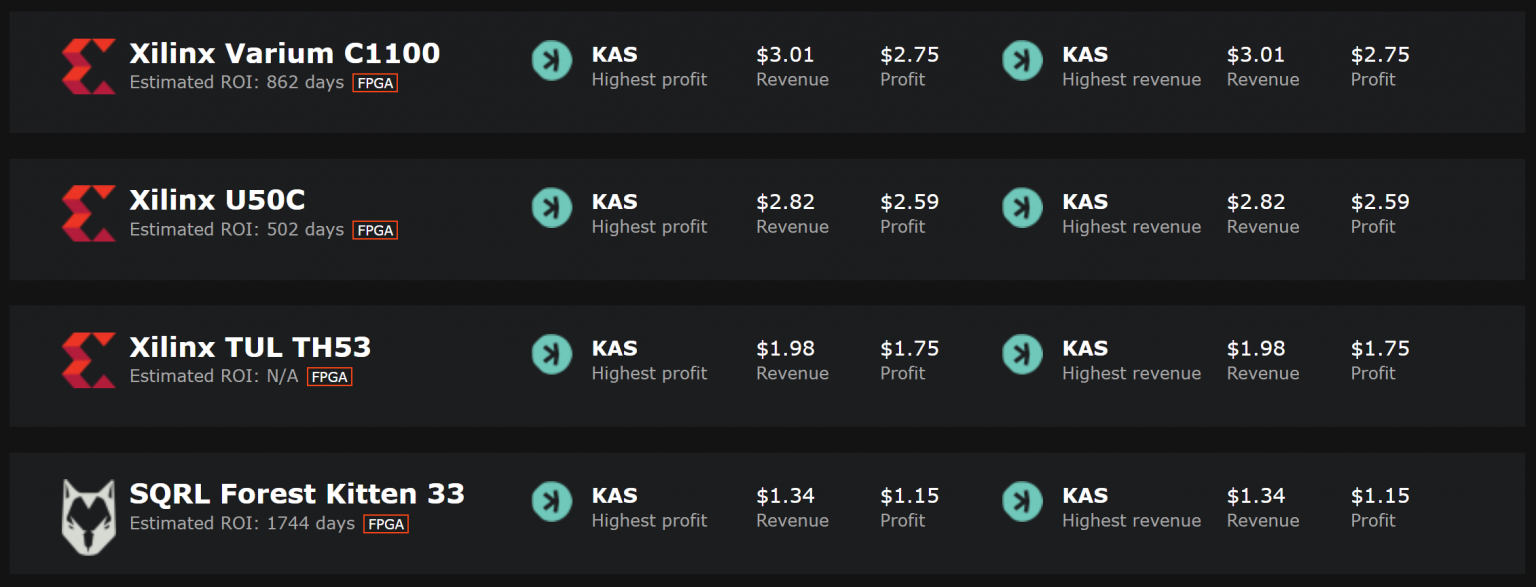Click the KAS coin icon for TUL TH53 highest profit

(551, 354)
